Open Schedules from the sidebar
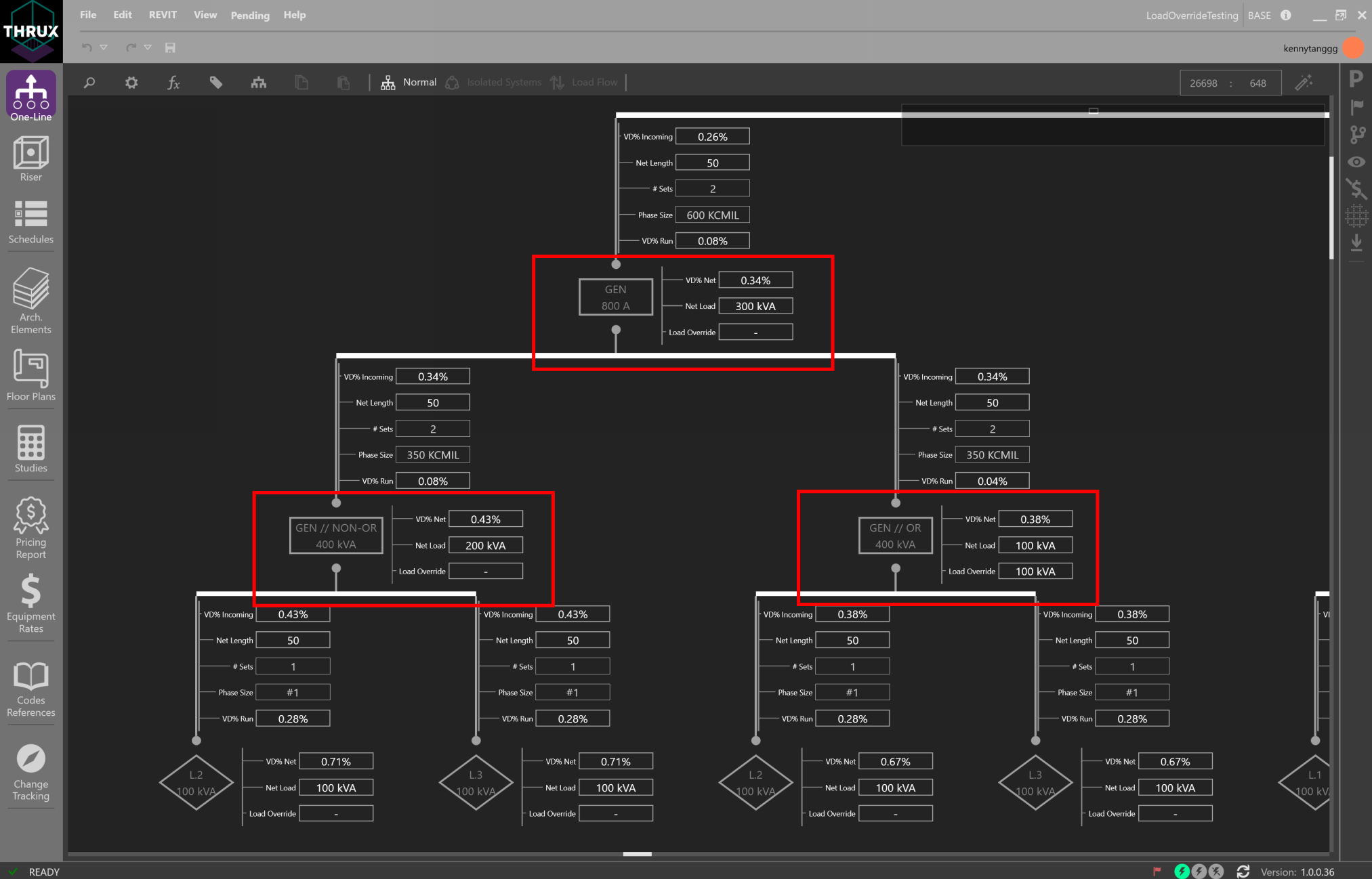The height and width of the screenshot is (879, 1372). click(31, 221)
